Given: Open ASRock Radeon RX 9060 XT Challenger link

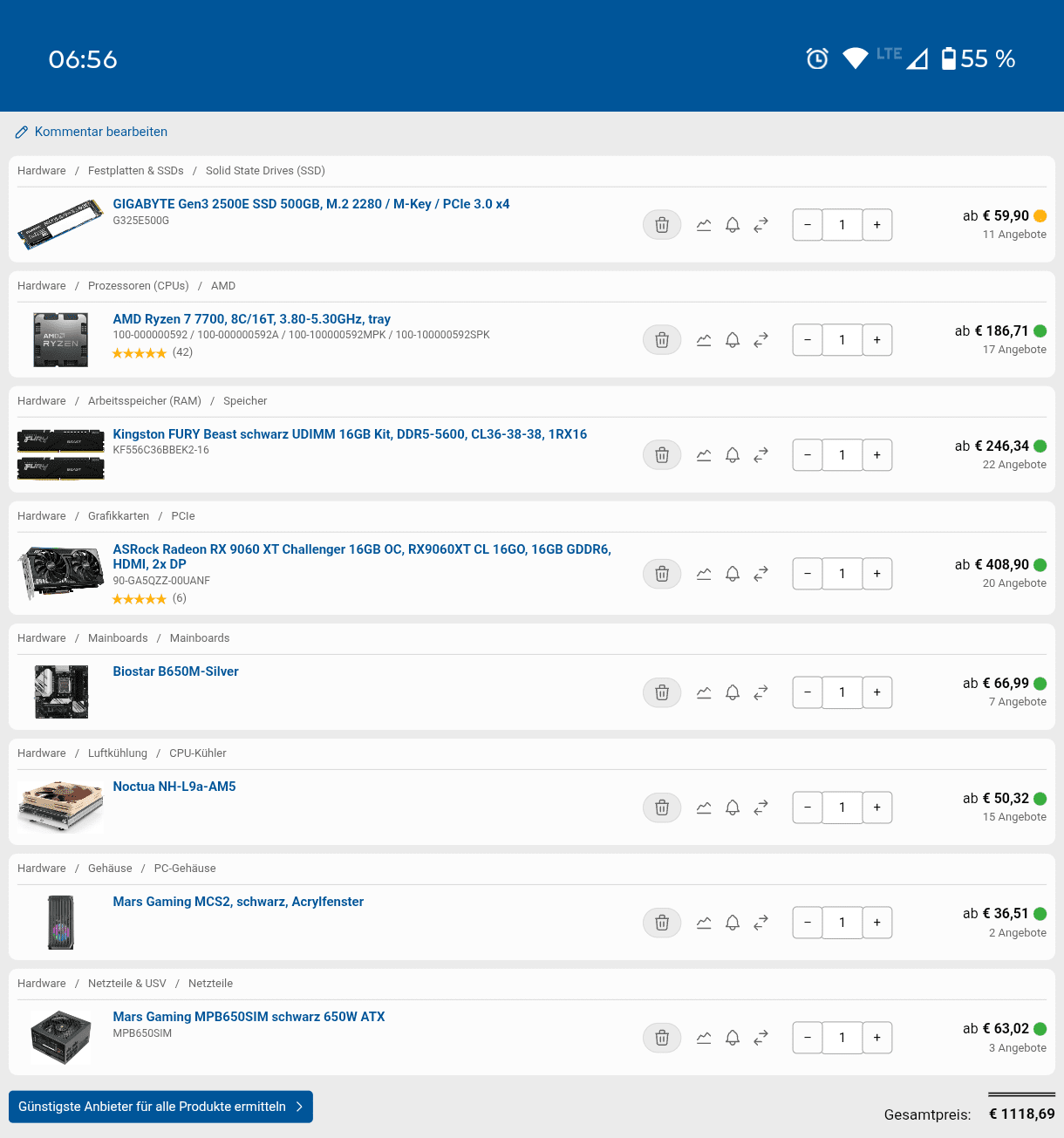Looking at the screenshot, I should pyautogui.click(x=362, y=556).
